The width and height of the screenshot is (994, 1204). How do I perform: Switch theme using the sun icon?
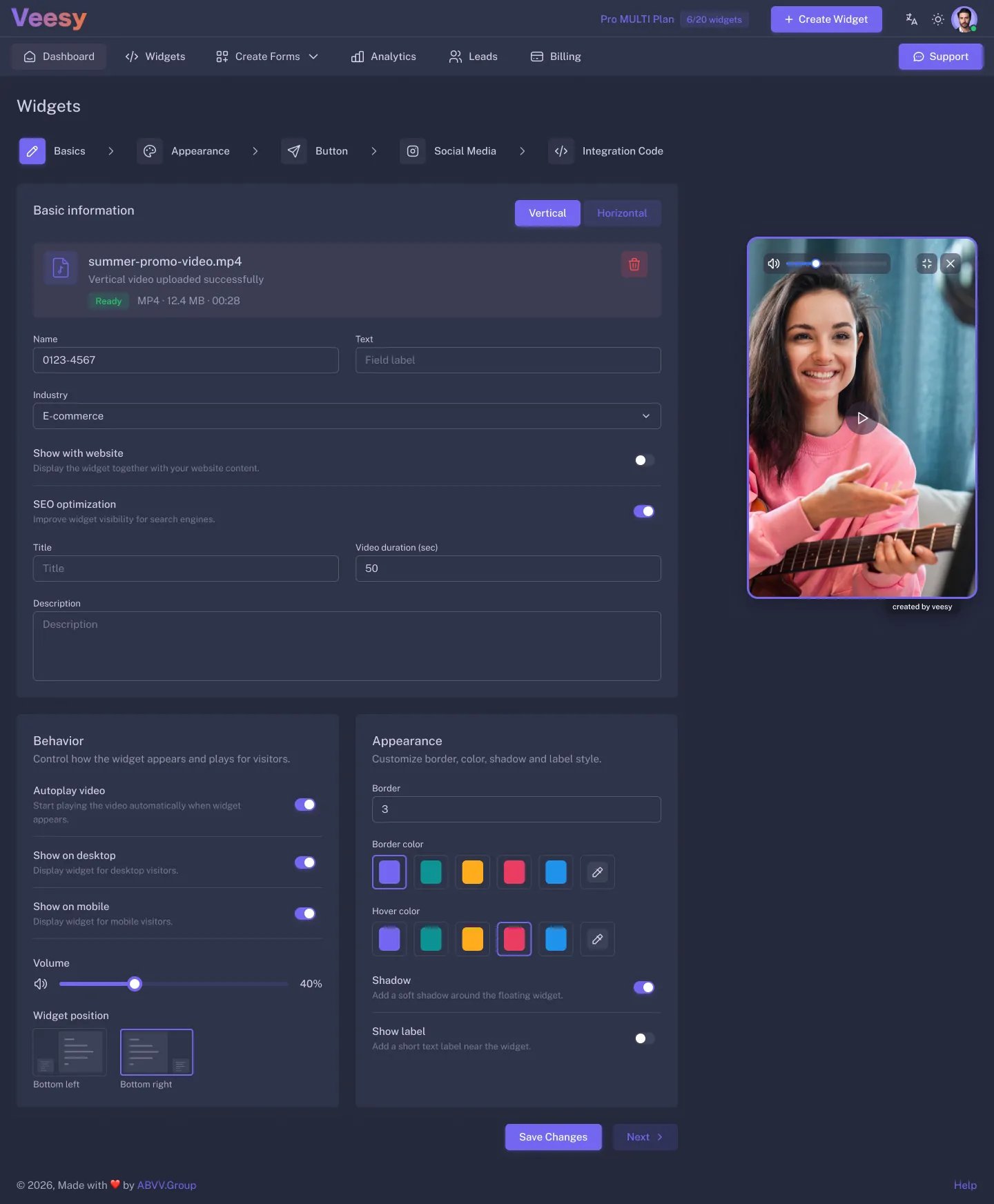(x=937, y=19)
